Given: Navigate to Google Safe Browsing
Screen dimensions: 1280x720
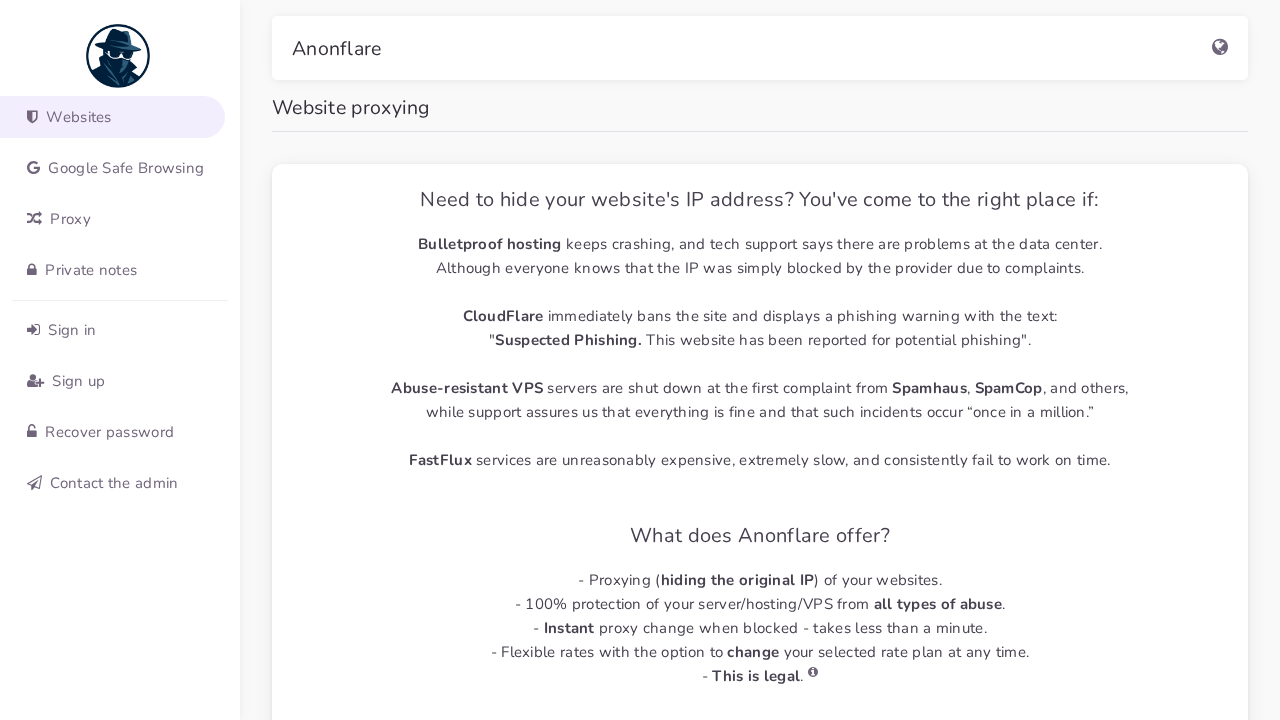Looking at the screenshot, I should click(126, 168).
